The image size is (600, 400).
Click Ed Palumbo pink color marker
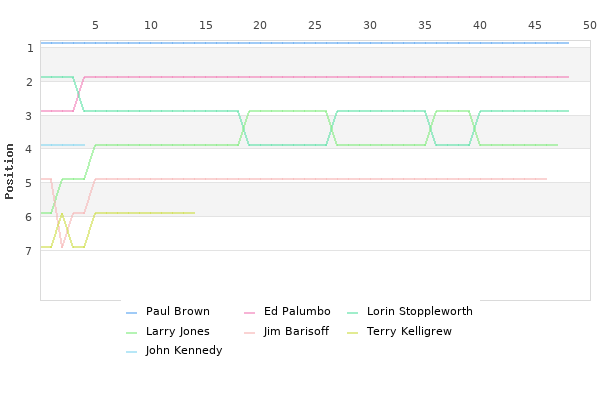coord(249,313)
